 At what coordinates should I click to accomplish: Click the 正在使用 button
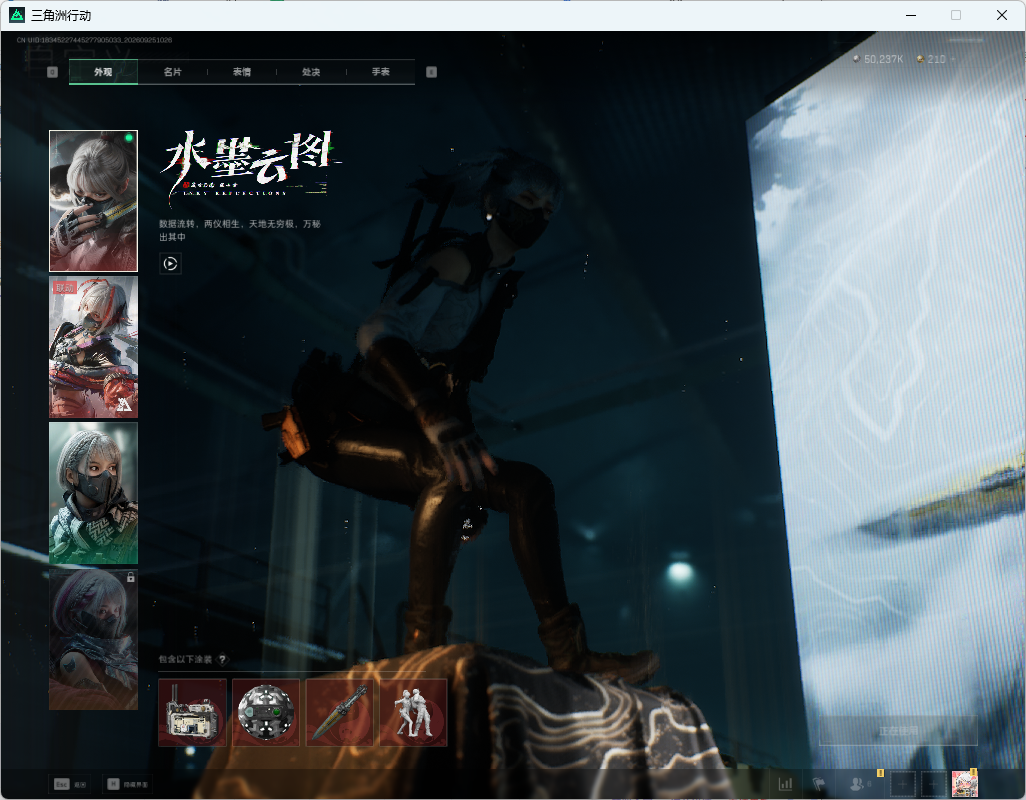point(898,731)
